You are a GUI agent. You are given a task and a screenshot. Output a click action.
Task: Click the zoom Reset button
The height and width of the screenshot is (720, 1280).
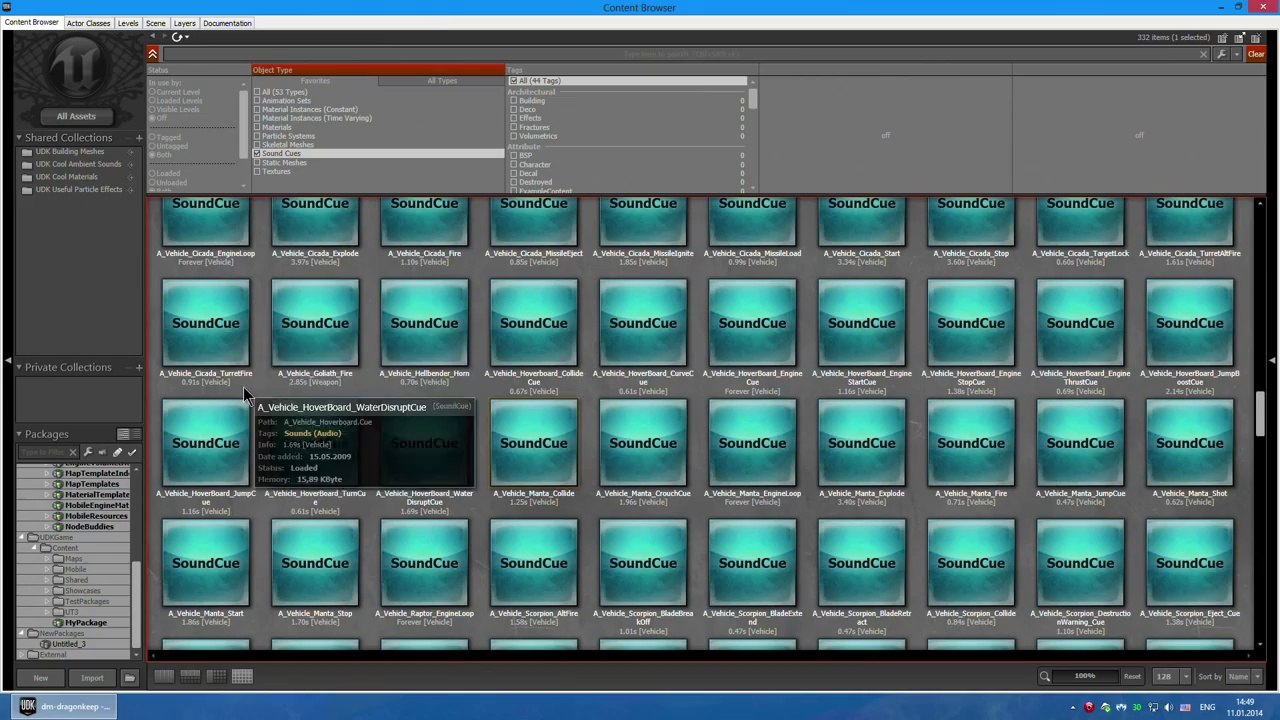point(1132,677)
